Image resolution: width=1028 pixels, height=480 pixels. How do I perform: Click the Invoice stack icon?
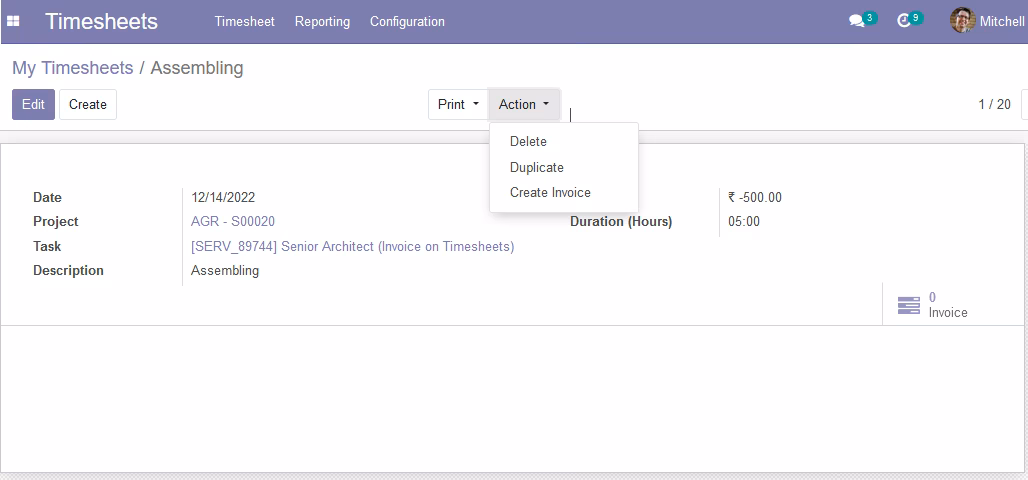[909, 306]
